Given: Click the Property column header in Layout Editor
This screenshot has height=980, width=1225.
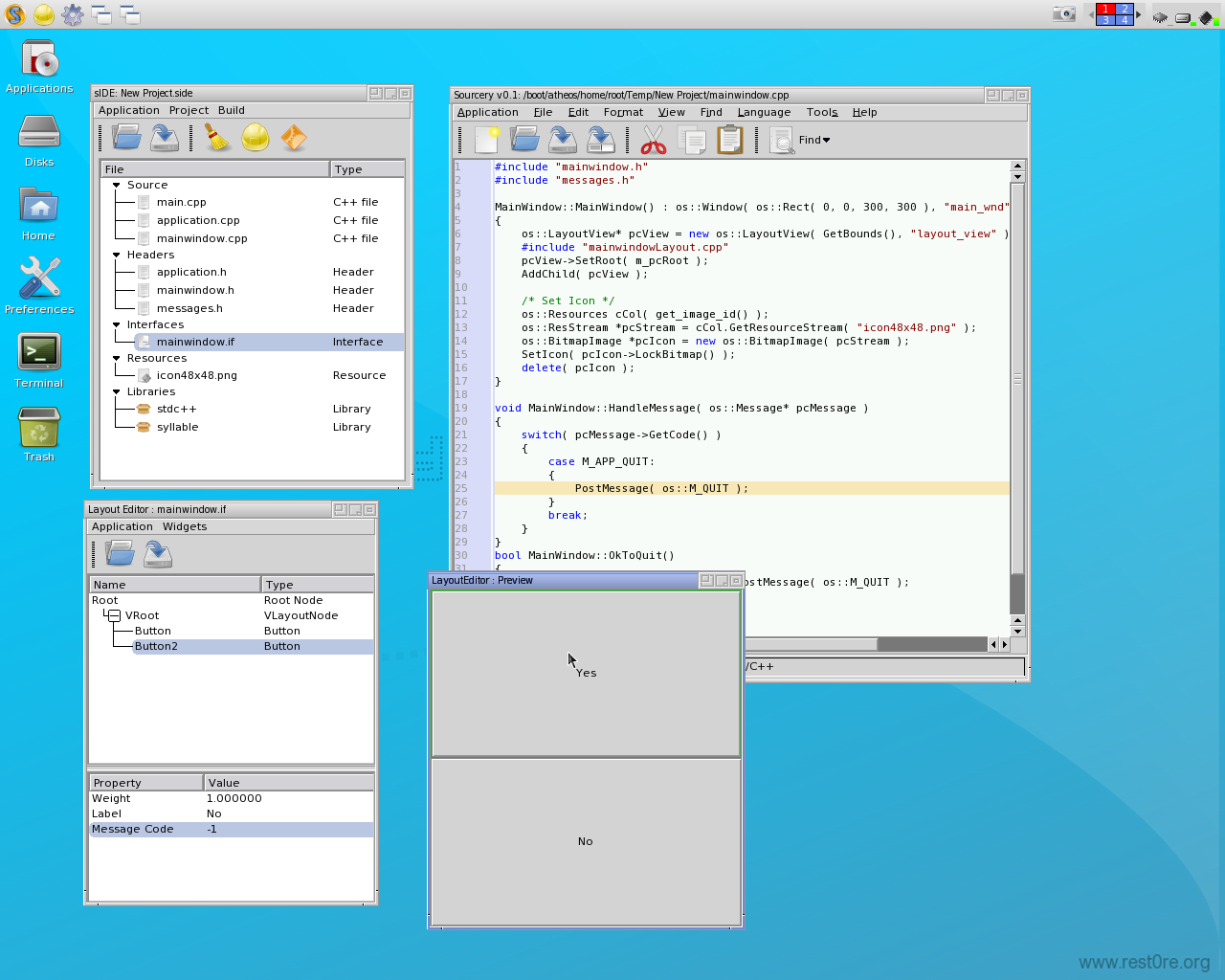Looking at the screenshot, I should [x=146, y=783].
